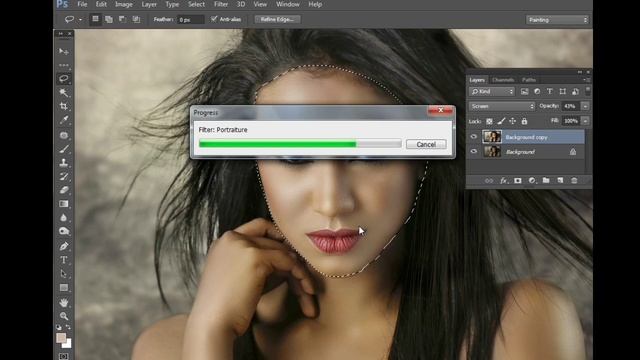Open the Kind layer filter dropdown

pyautogui.click(x=492, y=91)
